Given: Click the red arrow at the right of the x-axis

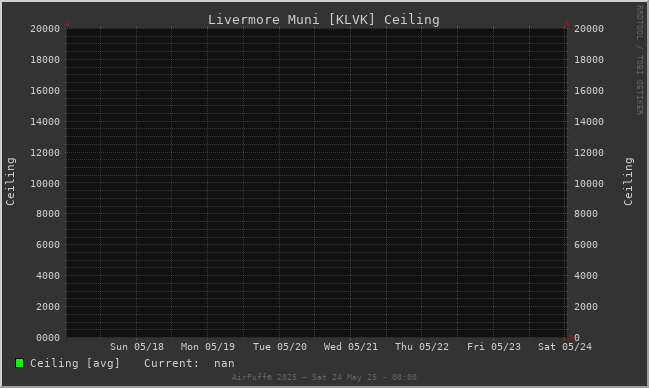Looking at the screenshot, I should tap(571, 337).
